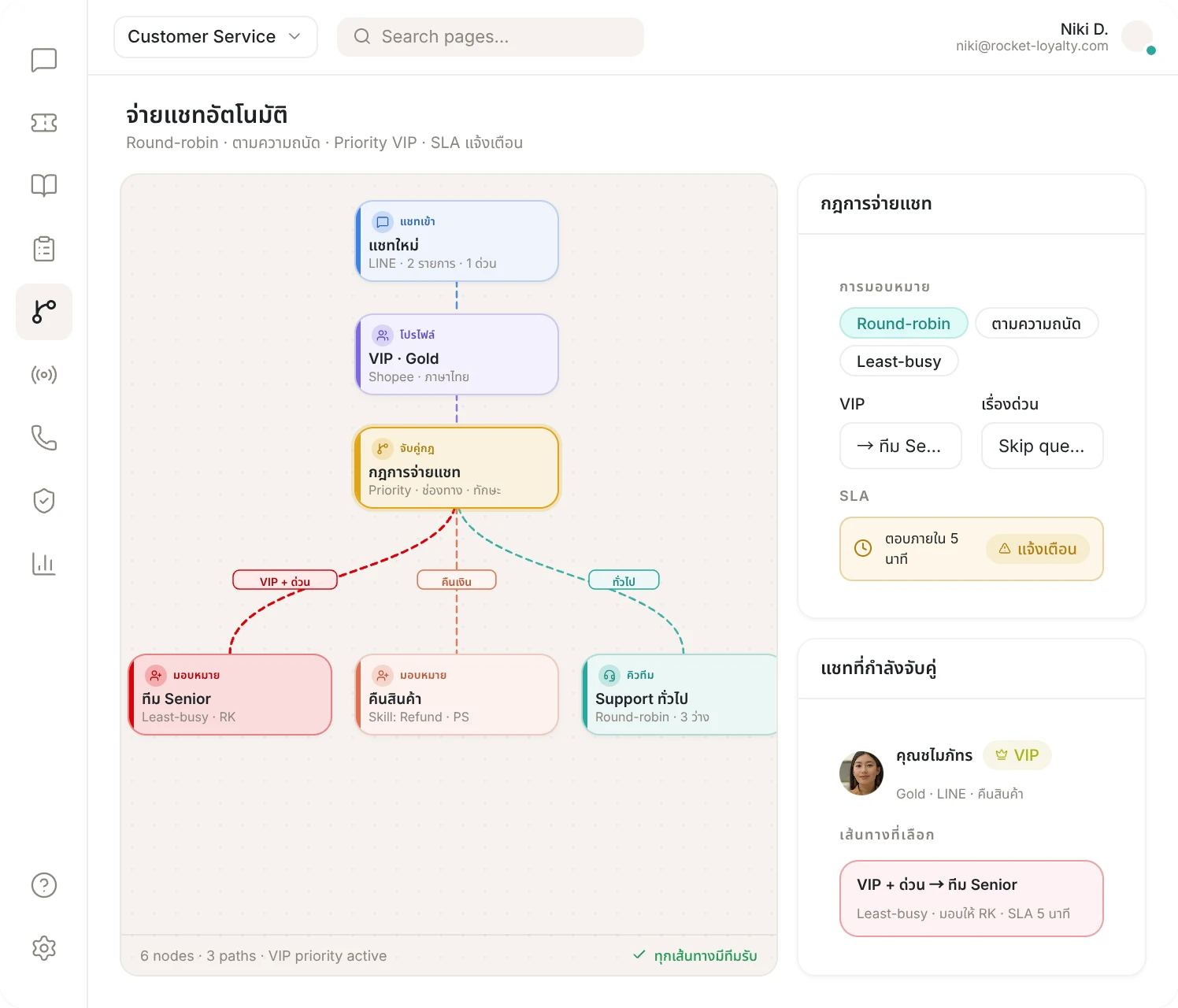The image size is (1178, 1008).
Task: Click the VIP + ด่วน path label
Action: pos(285,580)
